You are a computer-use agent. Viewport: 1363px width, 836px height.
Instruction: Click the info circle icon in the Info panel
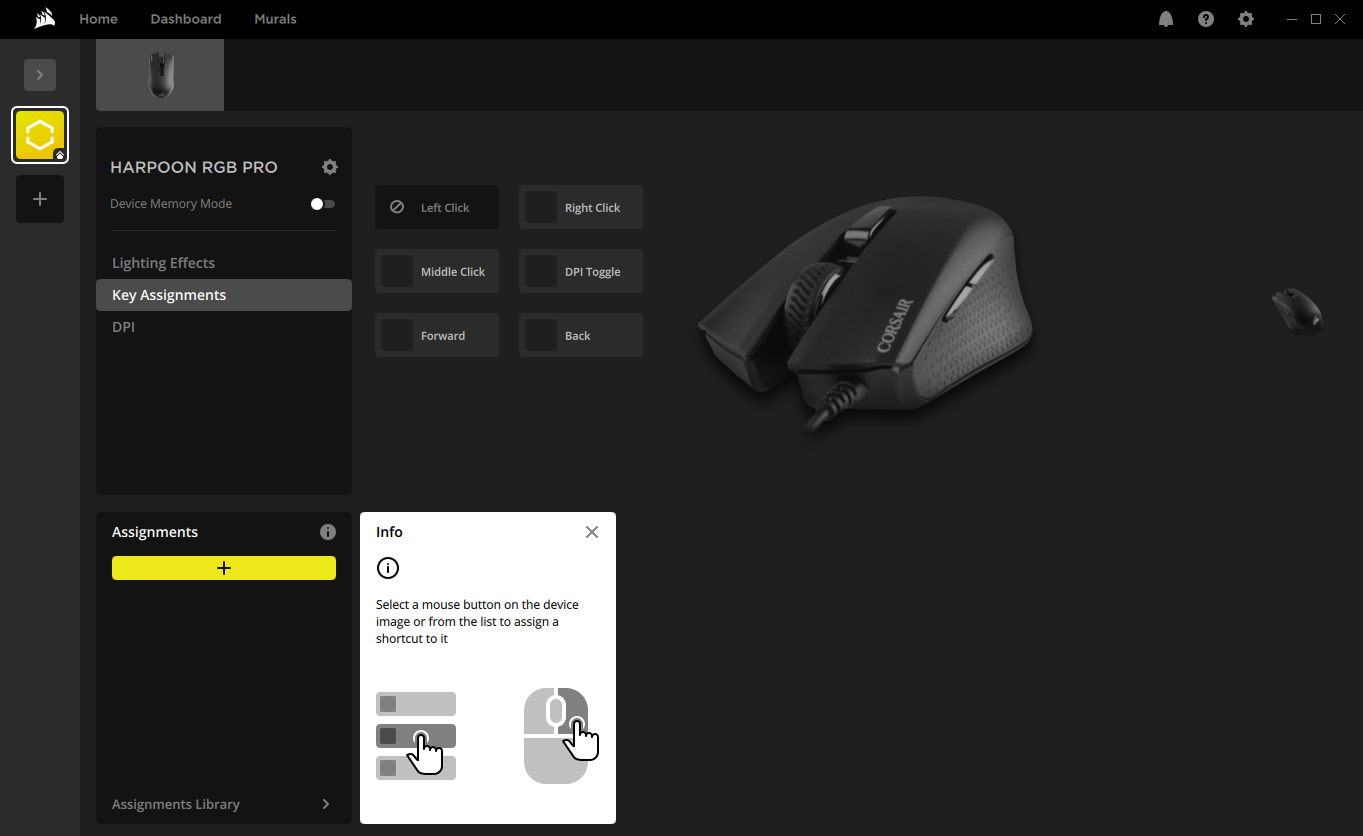387,568
